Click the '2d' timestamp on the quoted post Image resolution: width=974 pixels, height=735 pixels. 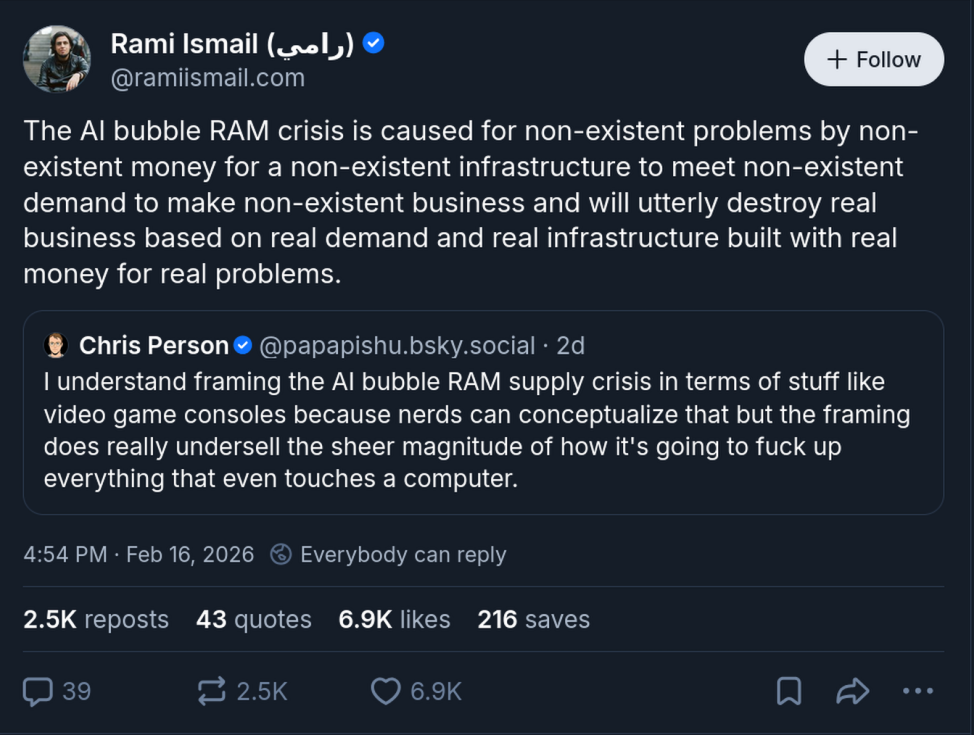click(x=573, y=345)
